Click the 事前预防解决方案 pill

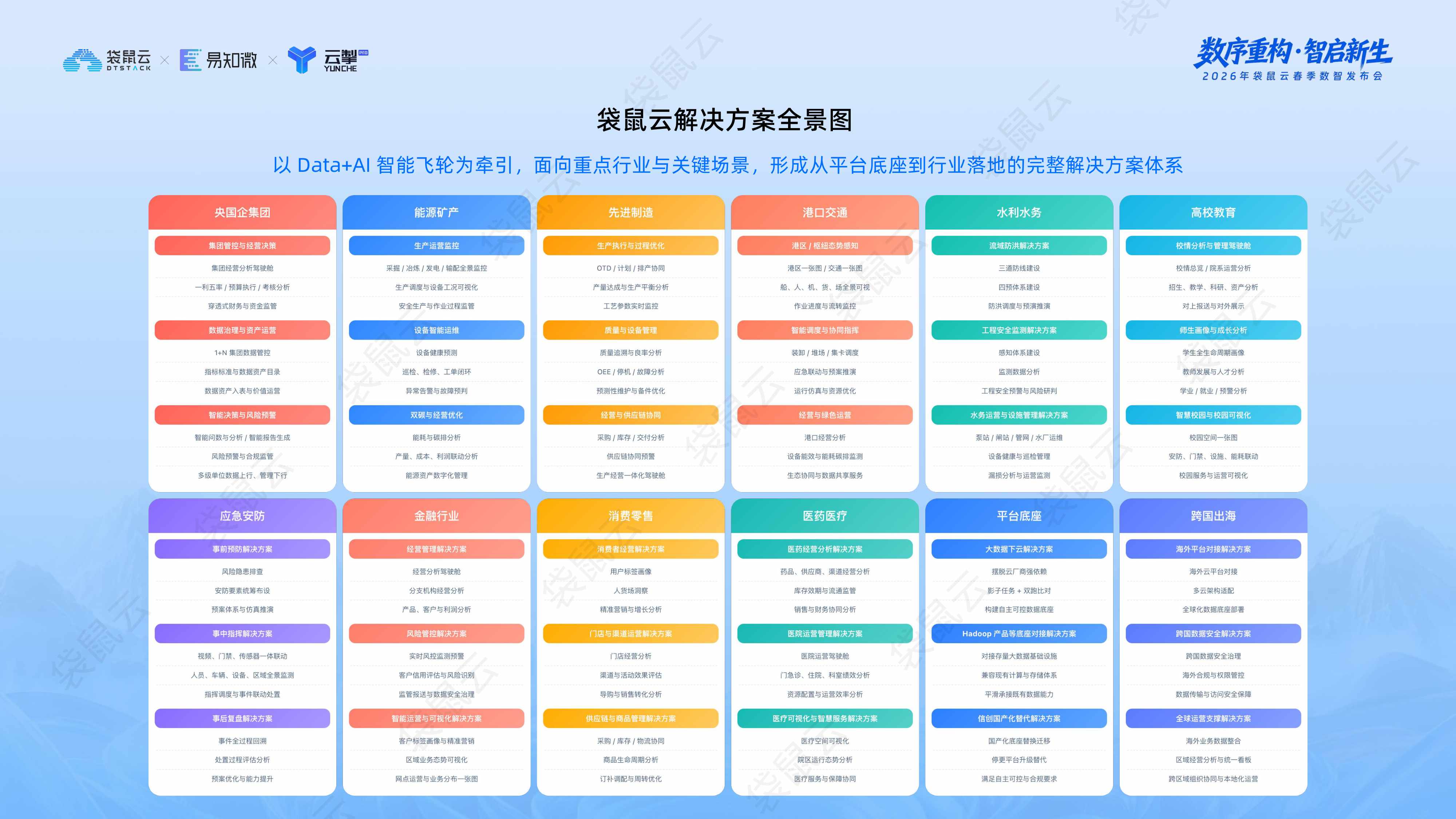[x=242, y=549]
